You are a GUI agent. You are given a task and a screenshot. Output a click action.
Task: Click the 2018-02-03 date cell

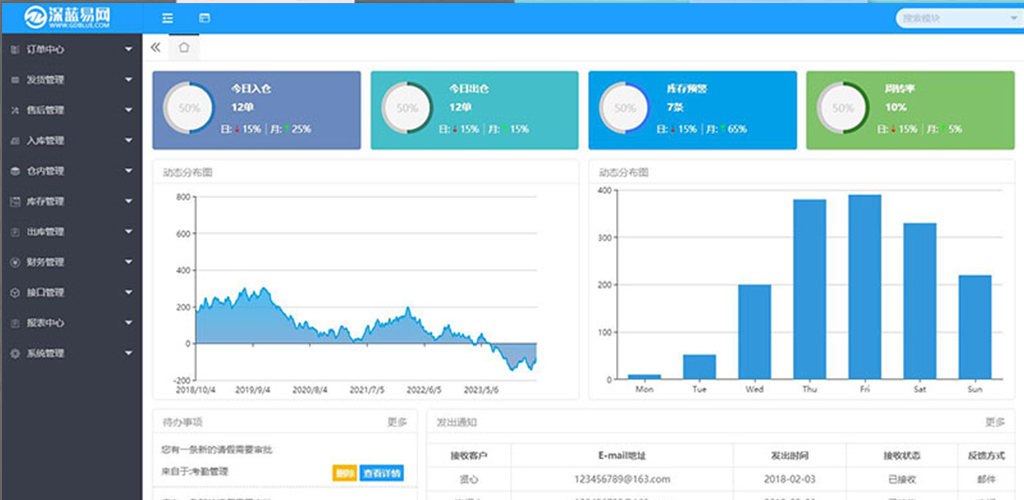pyautogui.click(x=790, y=479)
